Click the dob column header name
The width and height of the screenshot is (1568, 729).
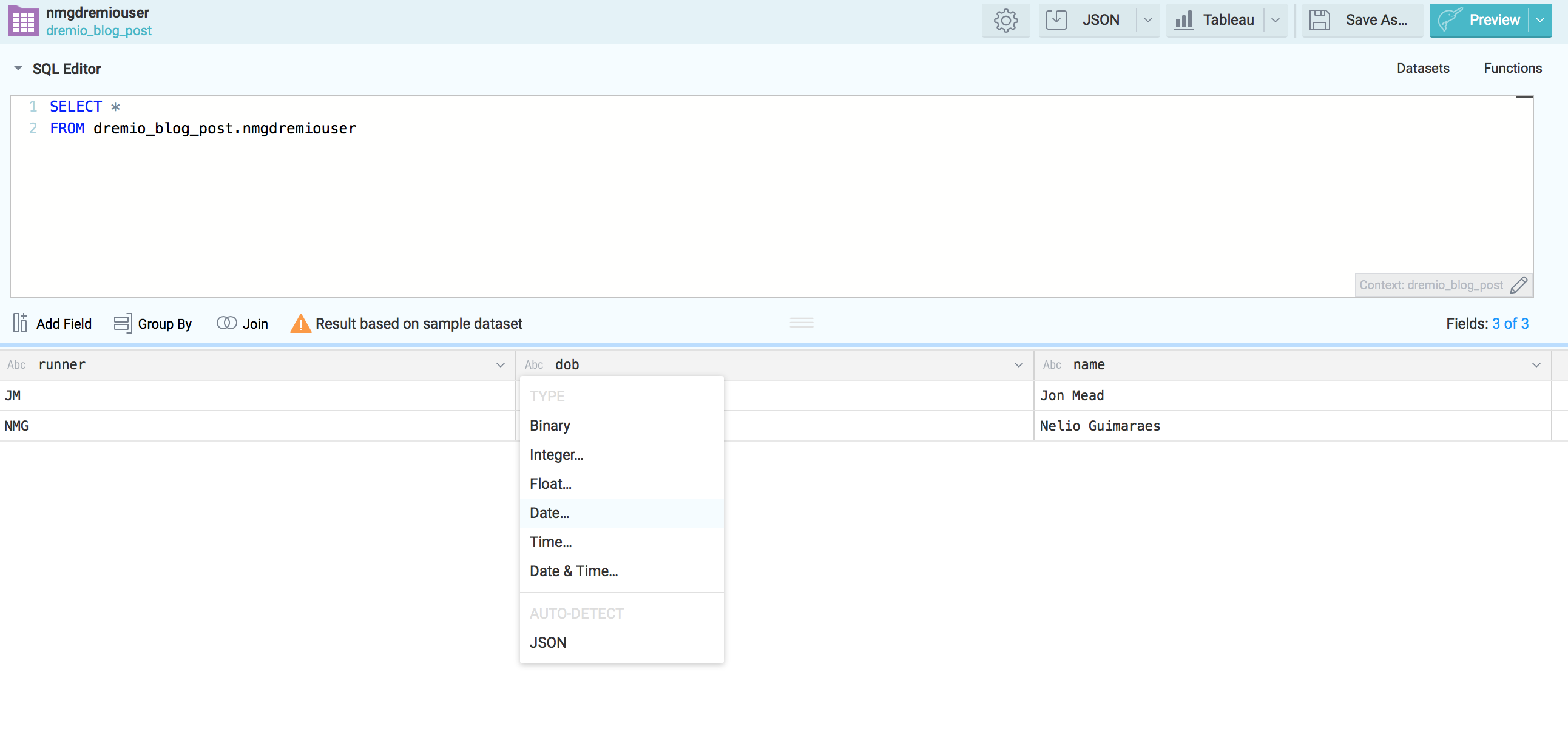coord(567,364)
